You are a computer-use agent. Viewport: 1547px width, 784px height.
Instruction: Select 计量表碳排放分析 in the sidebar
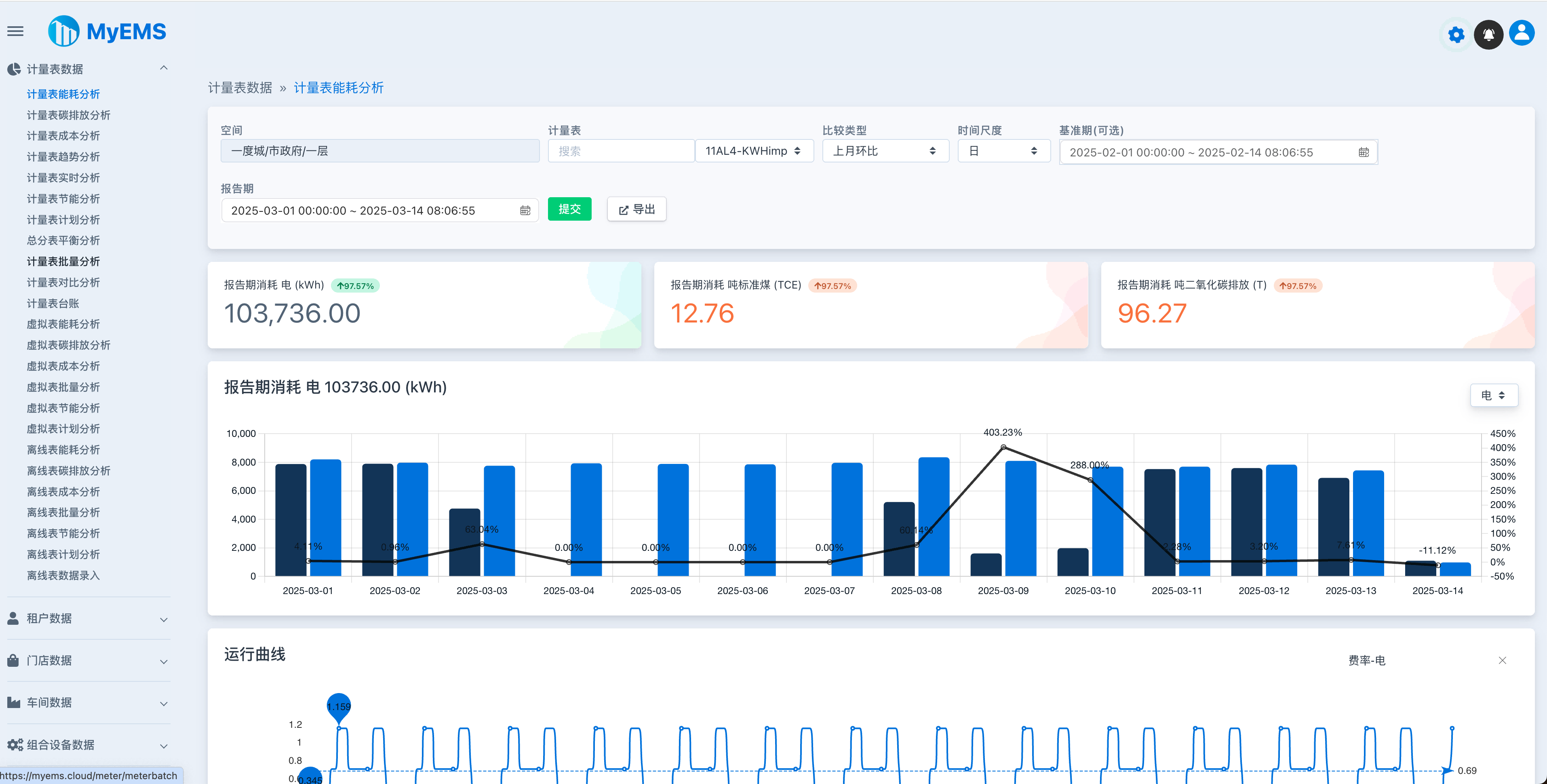(68, 115)
